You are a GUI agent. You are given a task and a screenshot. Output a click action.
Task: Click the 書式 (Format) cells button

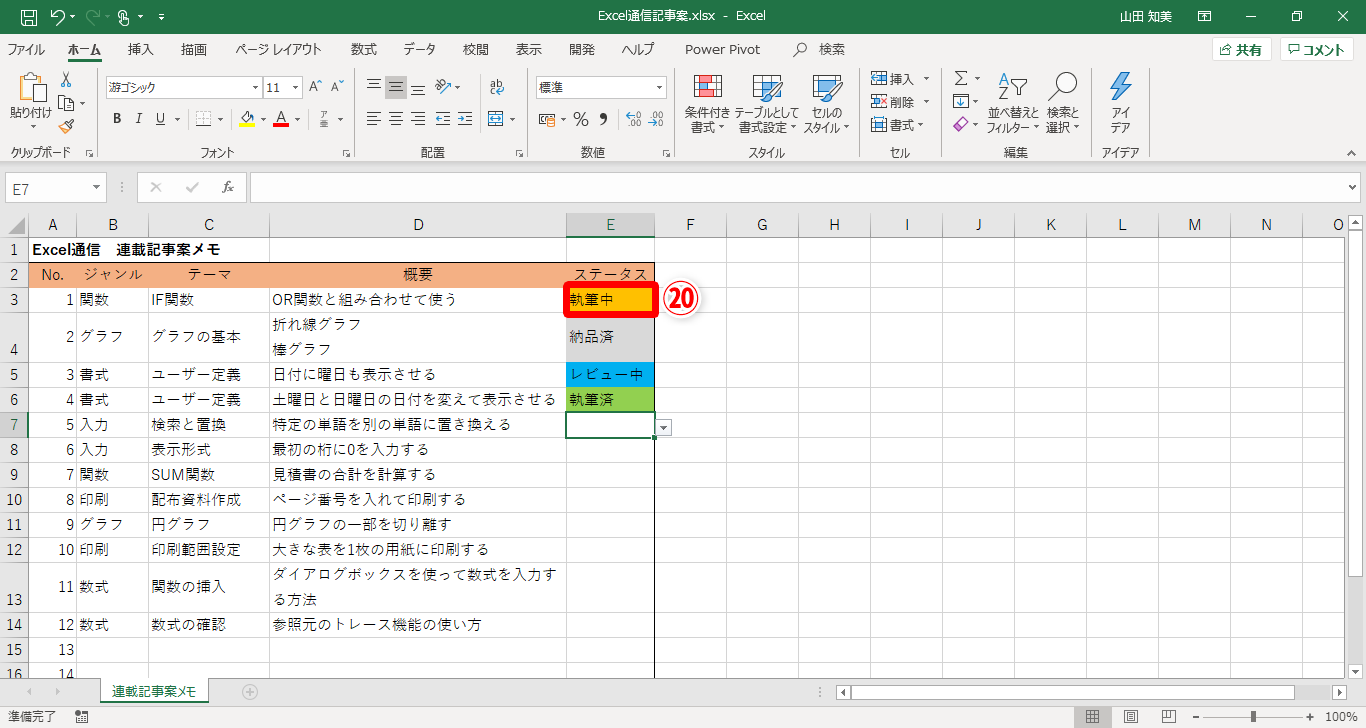tap(893, 125)
